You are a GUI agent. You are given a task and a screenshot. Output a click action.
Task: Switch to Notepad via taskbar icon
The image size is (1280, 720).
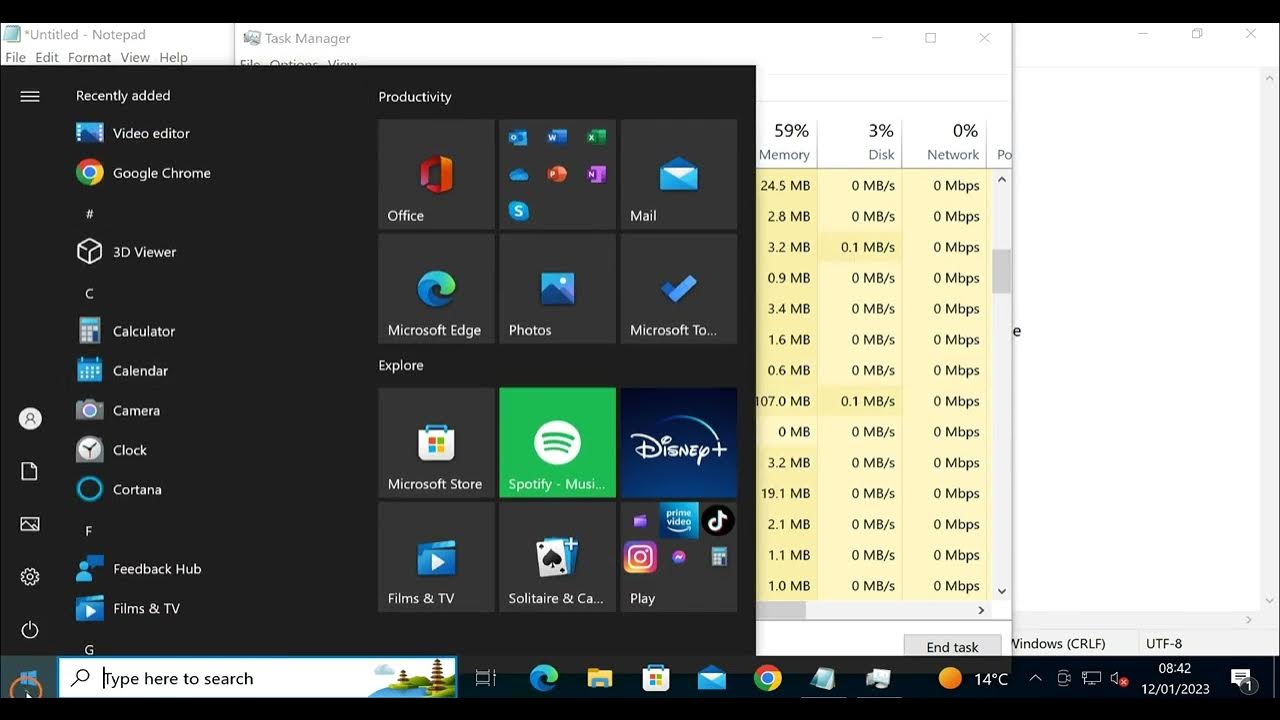tap(823, 678)
